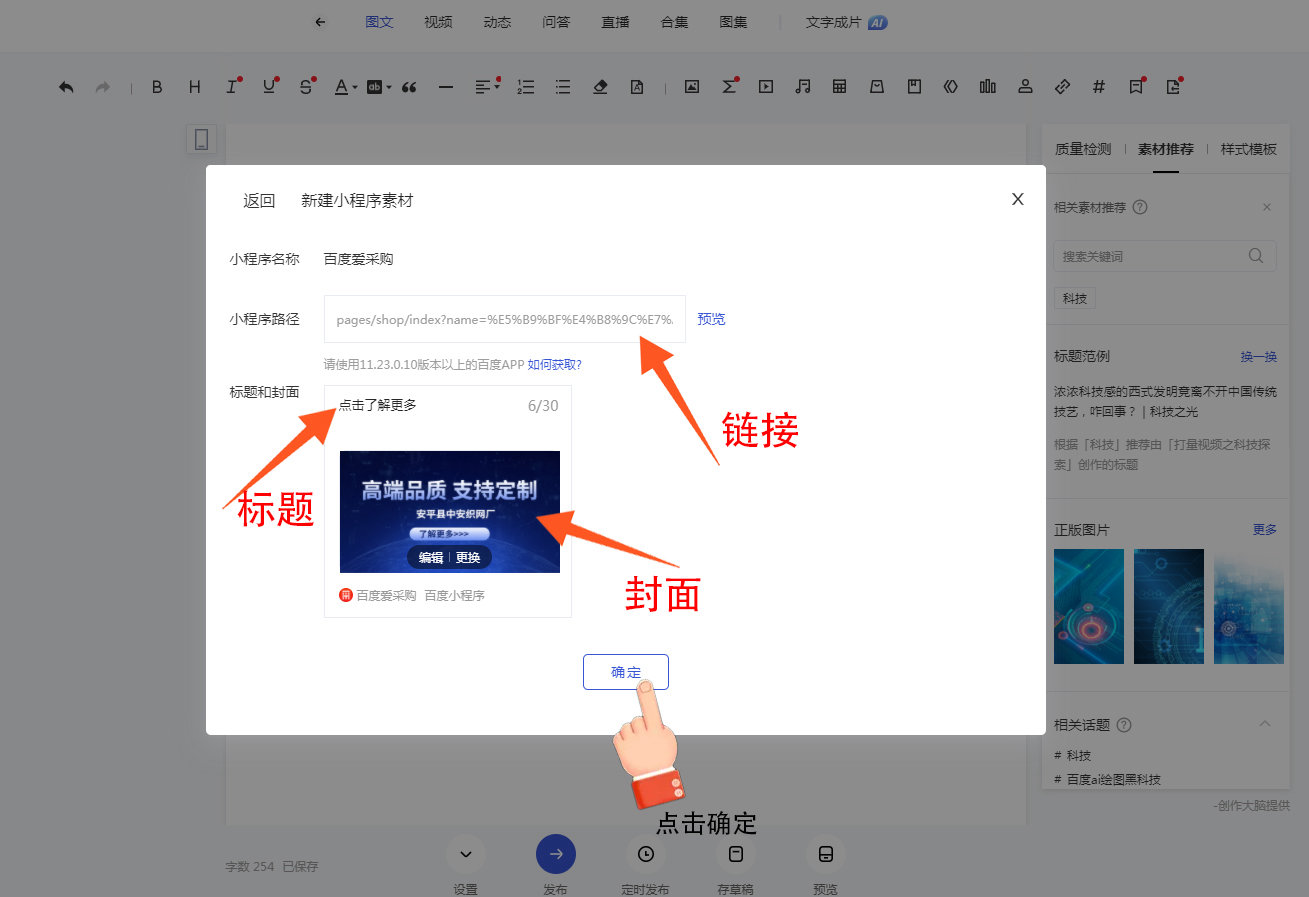Click the eraser clear-format icon
This screenshot has width=1309, height=897.
click(x=600, y=87)
